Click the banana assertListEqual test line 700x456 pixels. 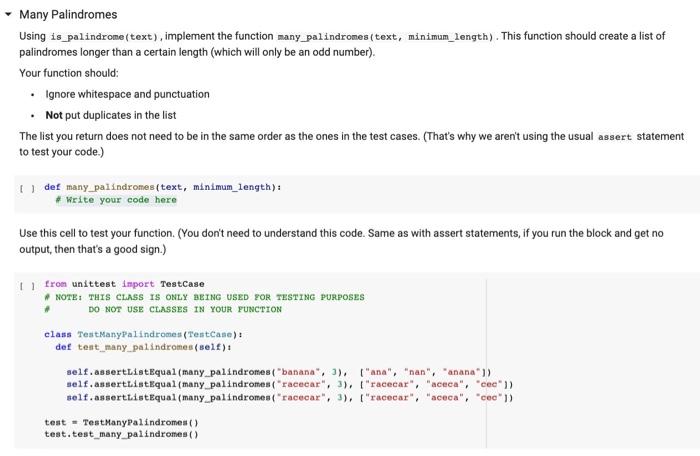coord(279,372)
